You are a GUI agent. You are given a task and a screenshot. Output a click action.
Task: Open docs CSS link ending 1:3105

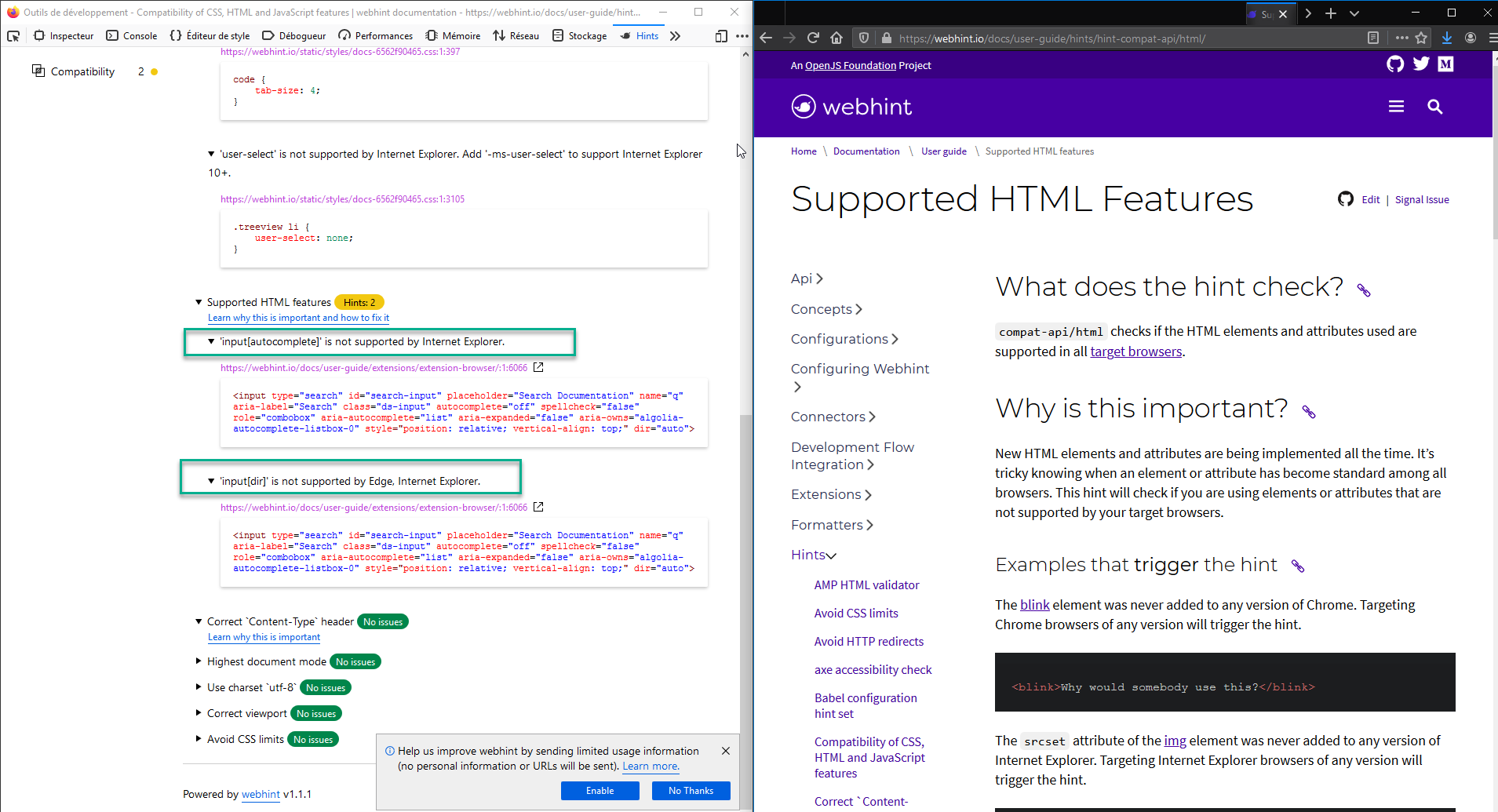tap(342, 199)
